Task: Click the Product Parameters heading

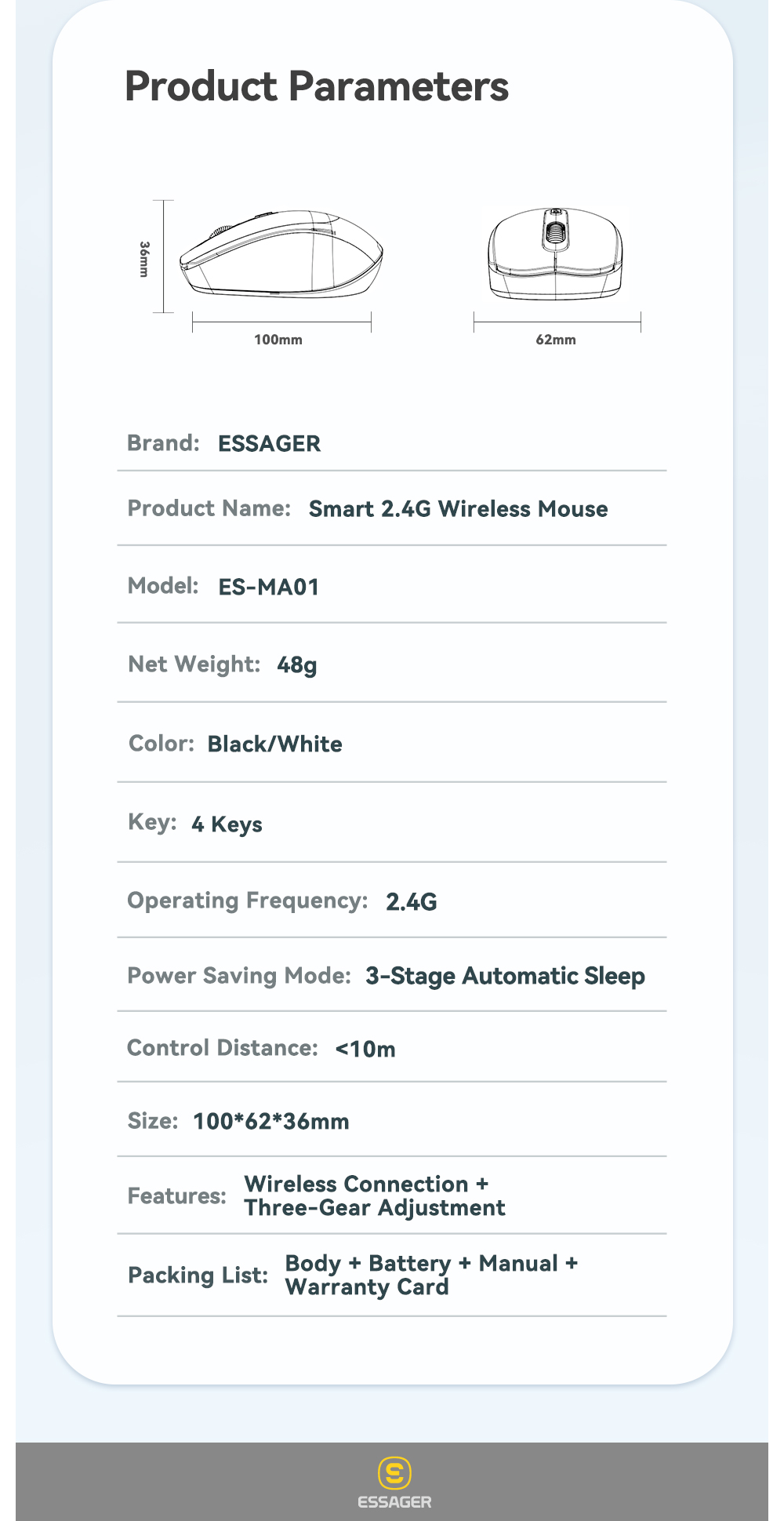Action: [317, 86]
